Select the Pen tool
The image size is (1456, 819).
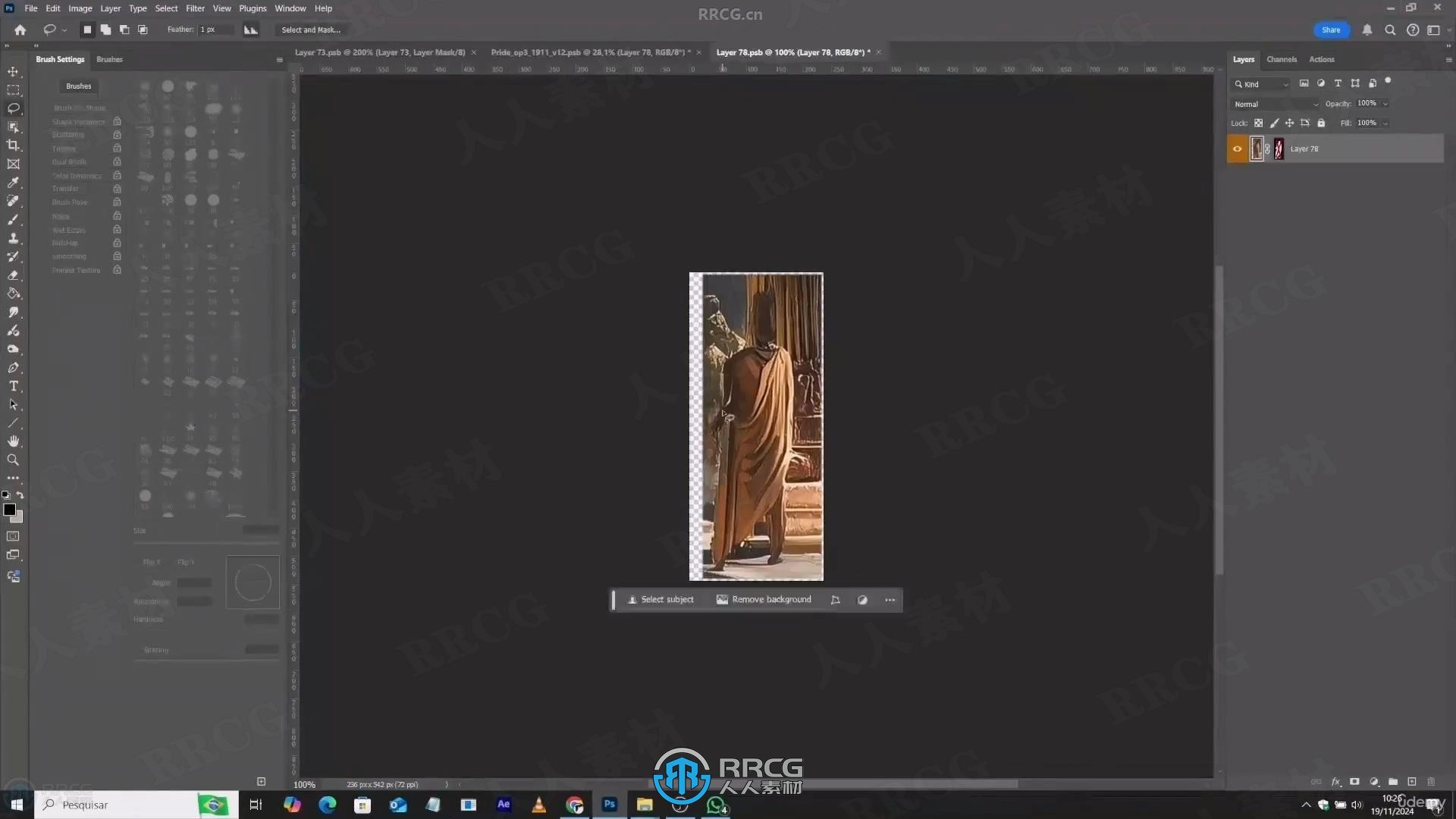(13, 368)
